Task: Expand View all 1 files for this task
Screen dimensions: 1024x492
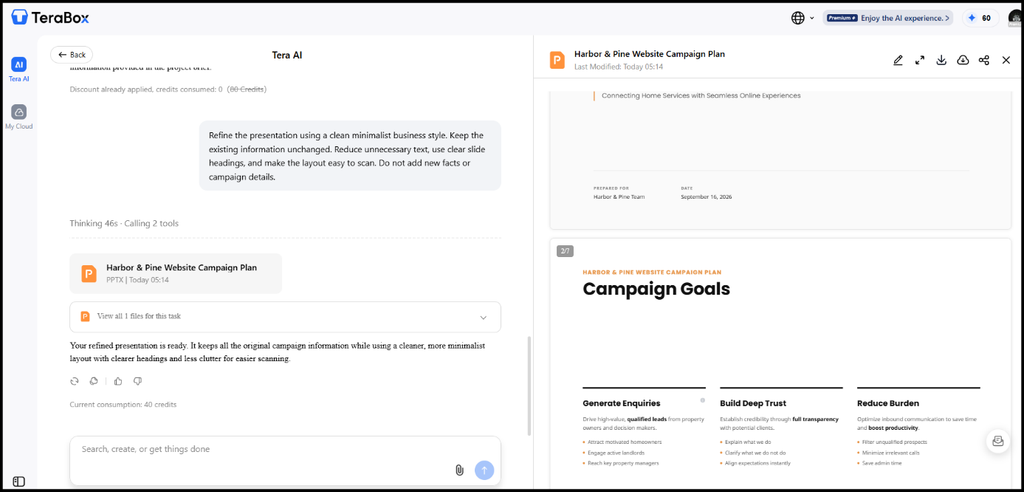Action: [285, 317]
